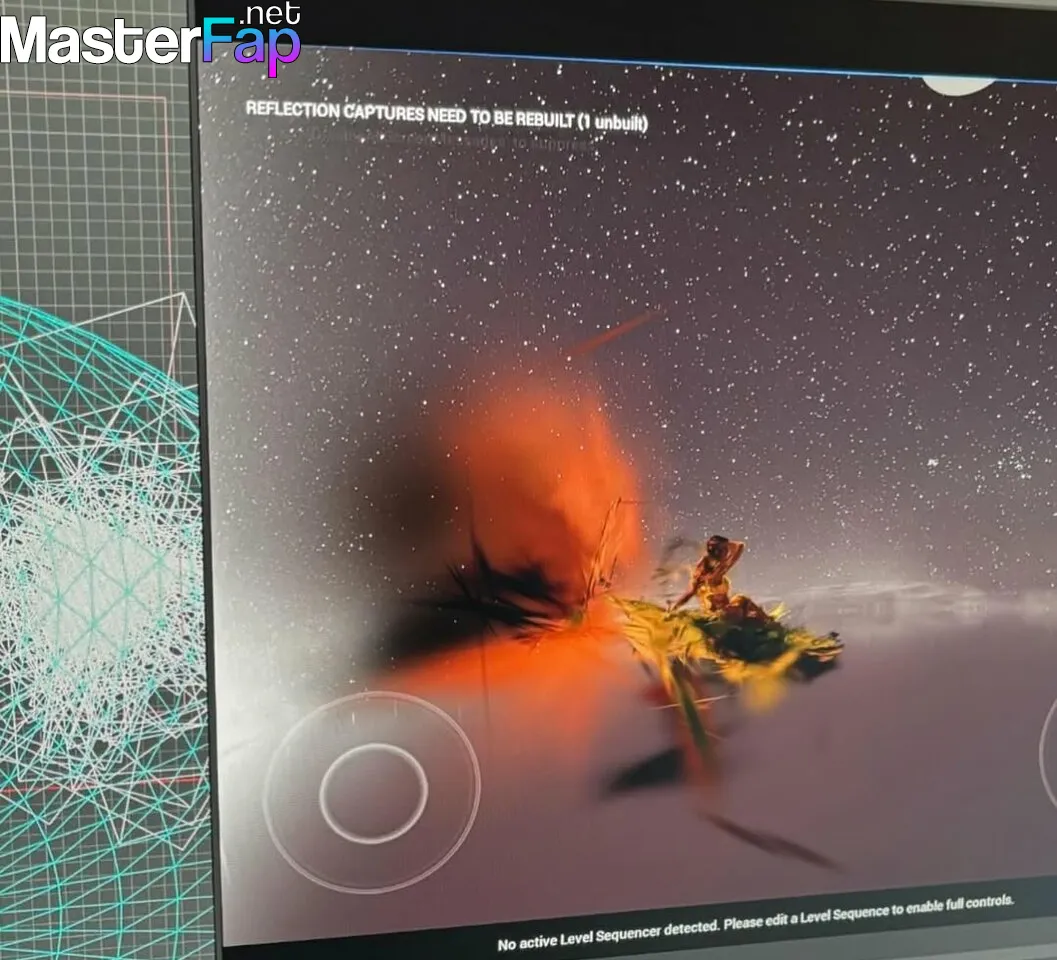
Task: Click the 'No active Level Sequencer detected' message
Action: coord(755,922)
